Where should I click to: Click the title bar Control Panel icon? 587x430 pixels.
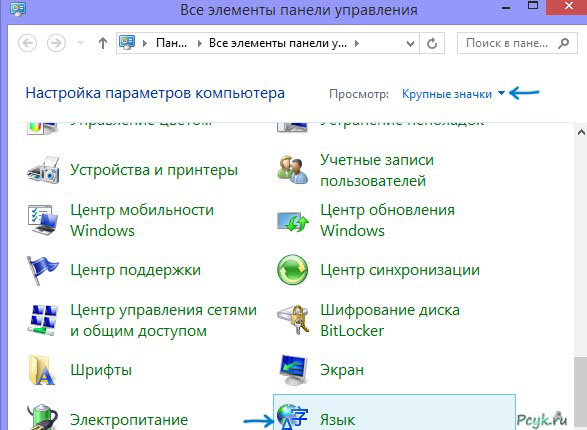click(x=18, y=8)
